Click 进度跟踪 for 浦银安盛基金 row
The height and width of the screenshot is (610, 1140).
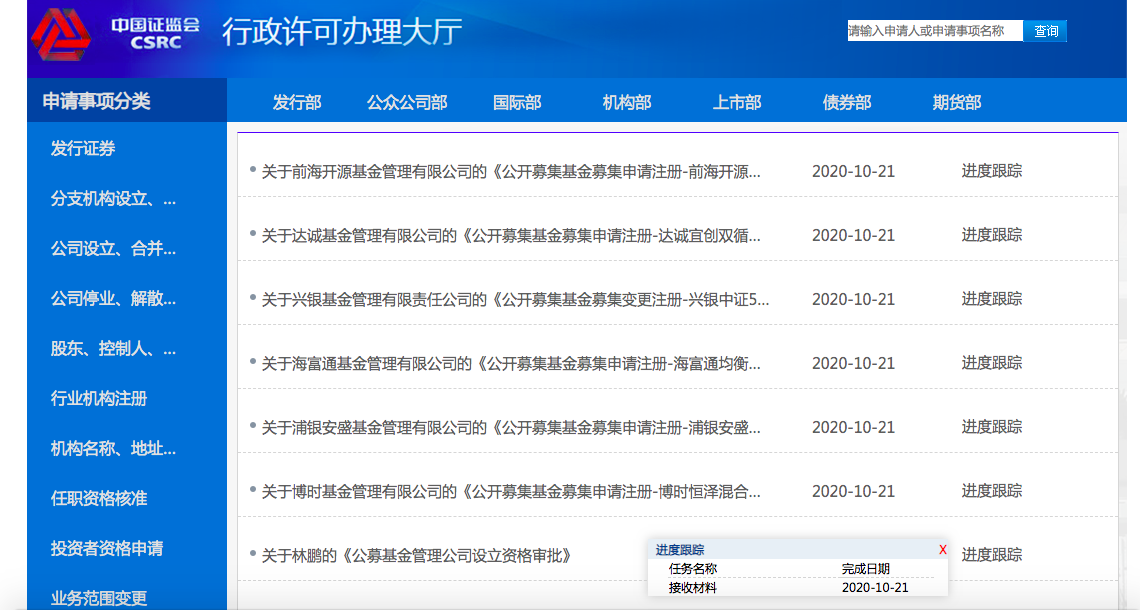[992, 427]
